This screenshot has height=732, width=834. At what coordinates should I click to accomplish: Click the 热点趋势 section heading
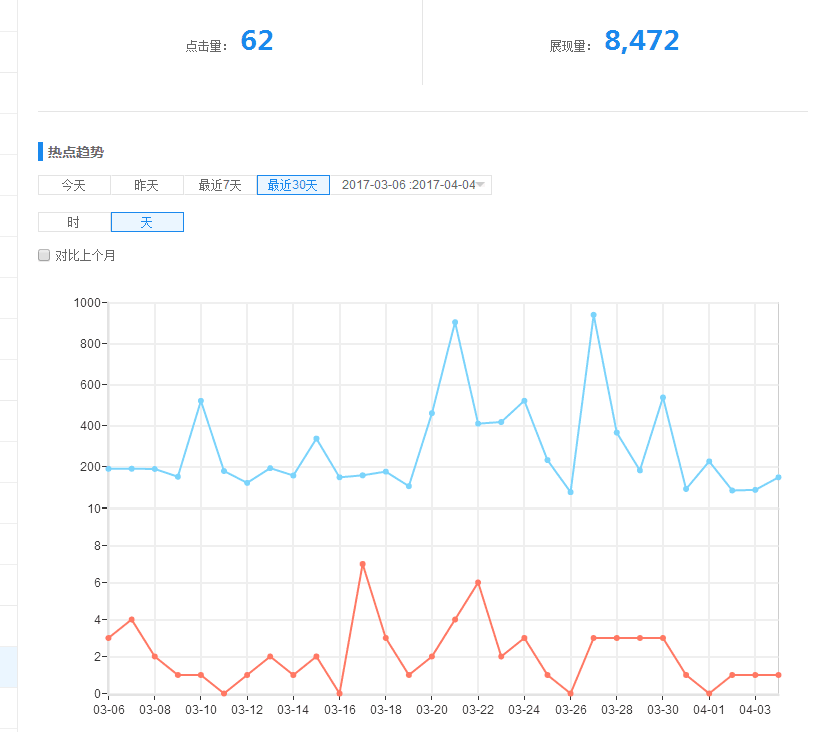pyautogui.click(x=76, y=152)
